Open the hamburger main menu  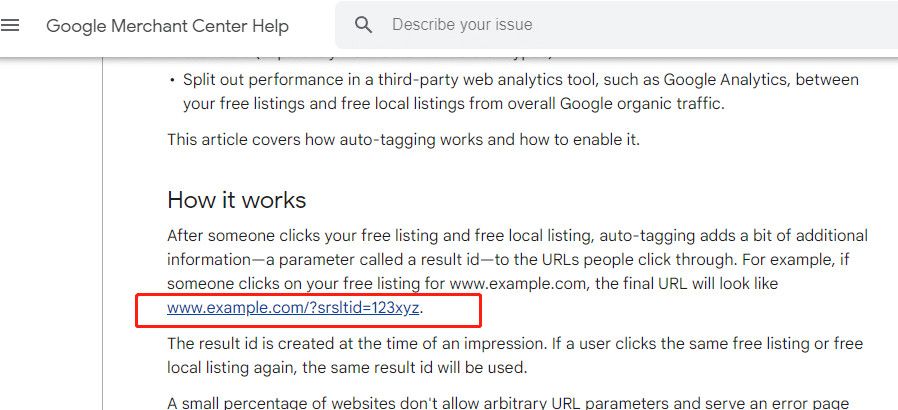pyautogui.click(x=10, y=25)
